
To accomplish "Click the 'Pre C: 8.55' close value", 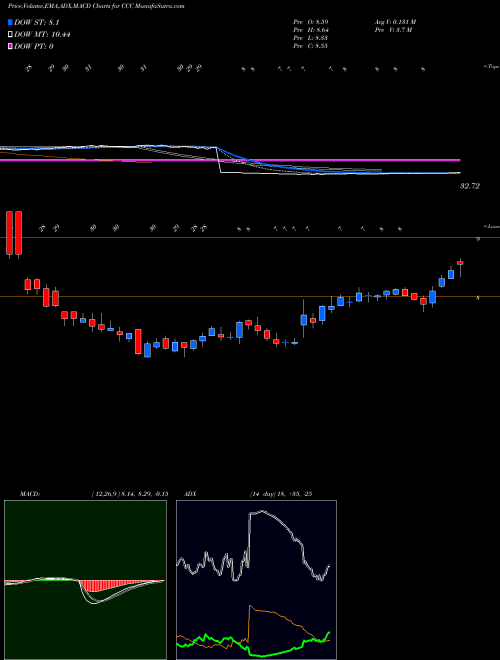I will (x=311, y=46).
